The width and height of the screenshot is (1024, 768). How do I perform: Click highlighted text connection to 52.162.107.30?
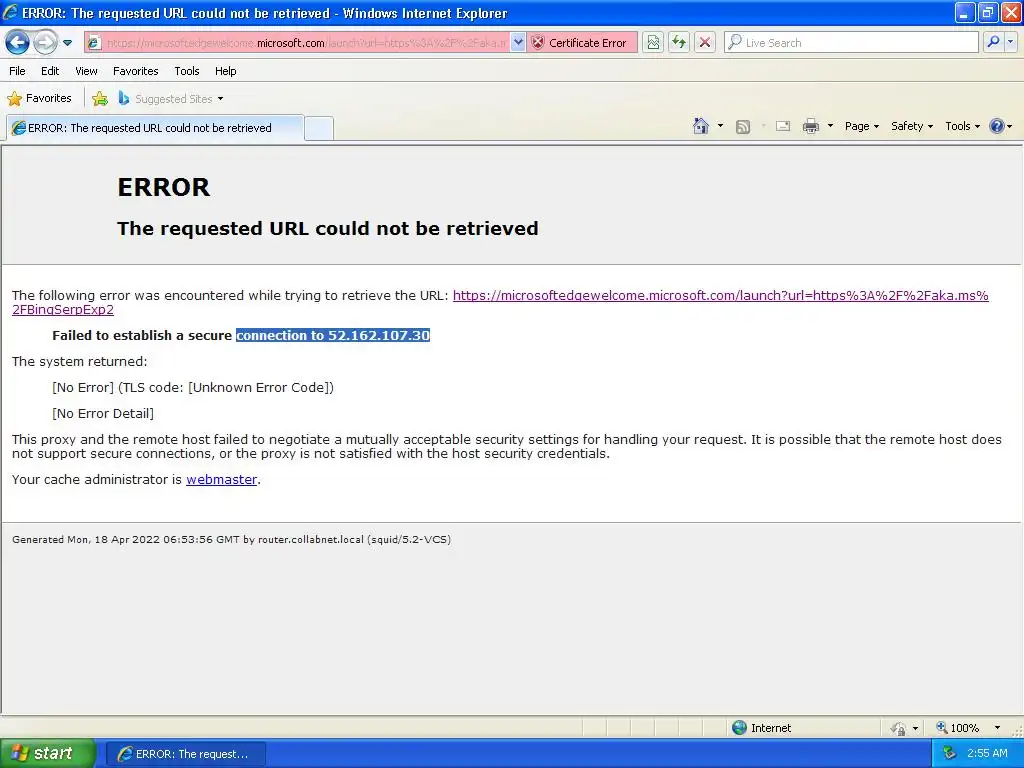pyautogui.click(x=333, y=336)
